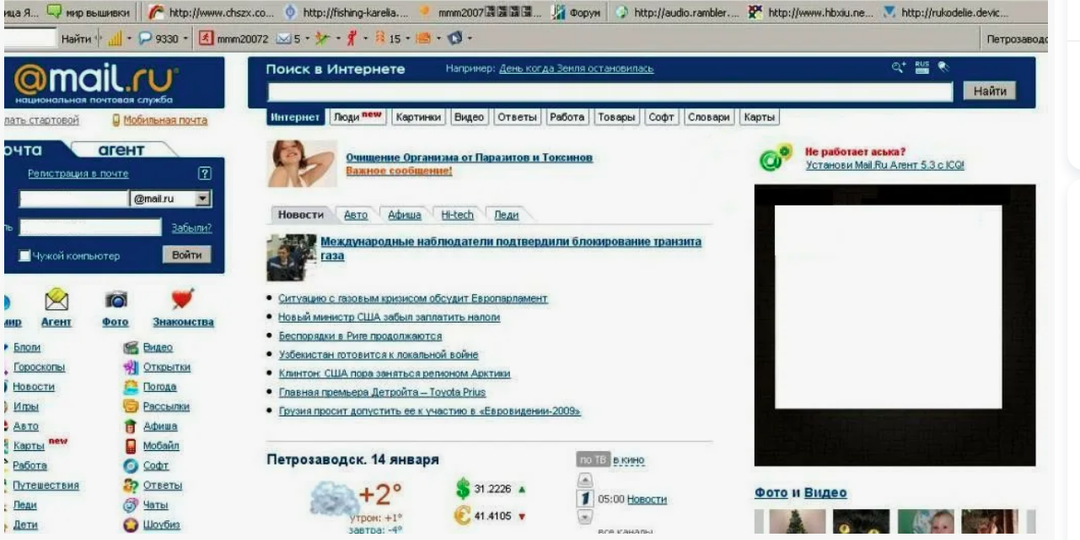
Task: Switch to the Люди search tab
Action: (357, 118)
